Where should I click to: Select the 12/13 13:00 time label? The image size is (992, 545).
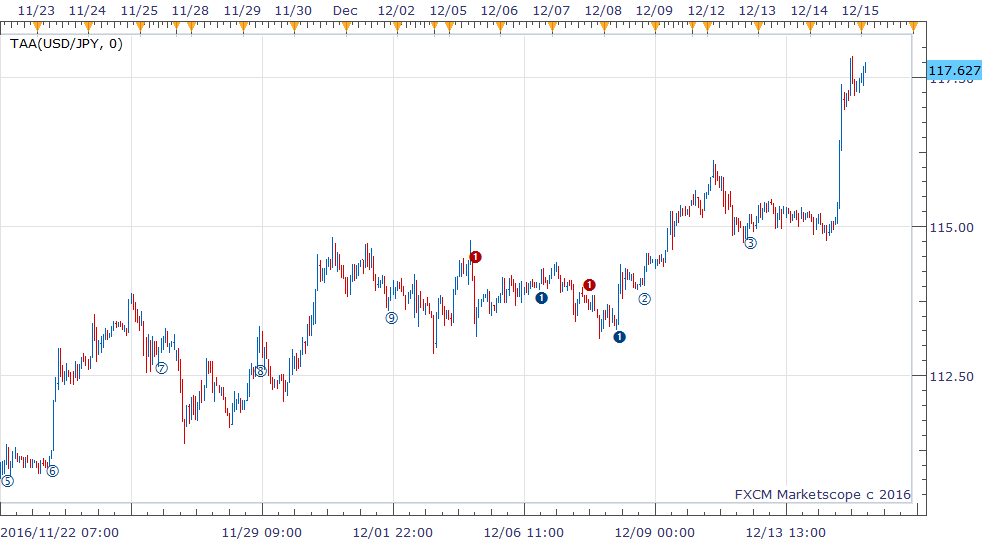(x=785, y=533)
